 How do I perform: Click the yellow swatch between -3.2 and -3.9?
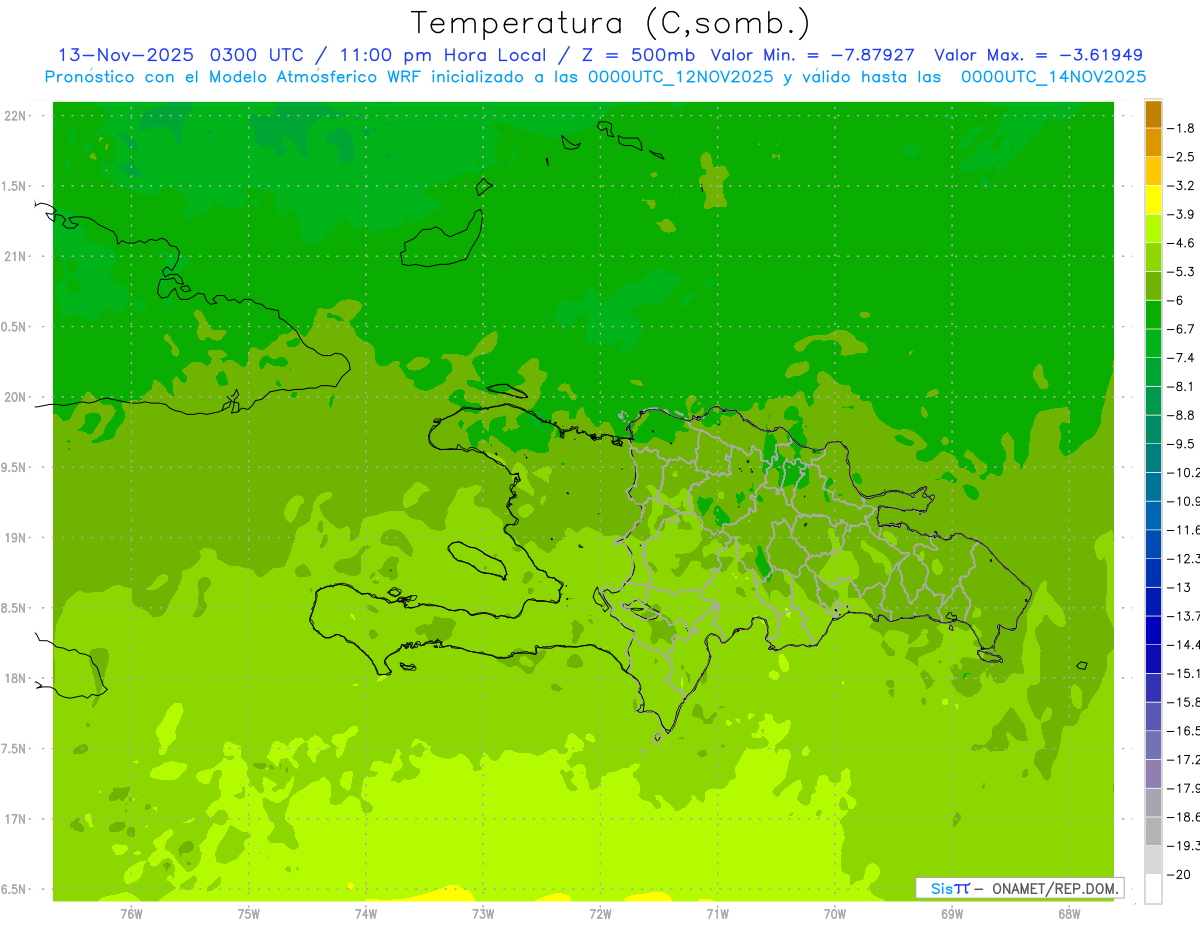coord(1153,200)
